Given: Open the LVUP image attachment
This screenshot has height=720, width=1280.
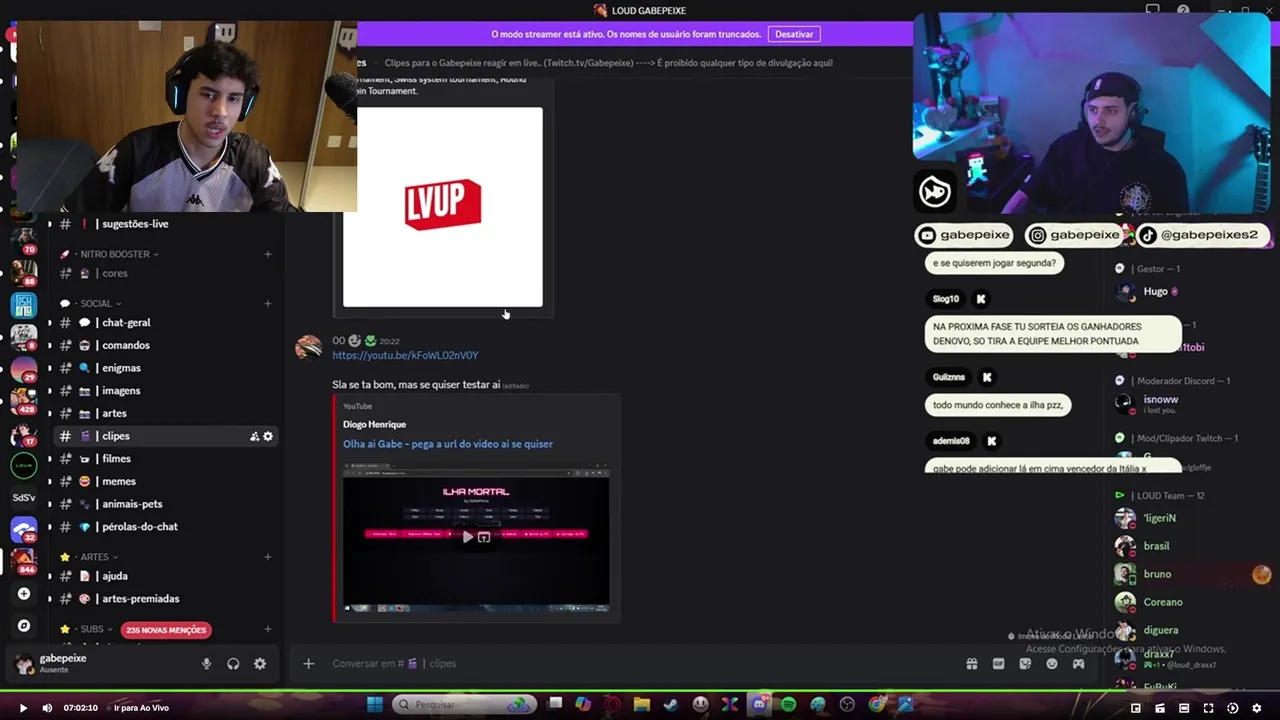Looking at the screenshot, I should 443,207.
